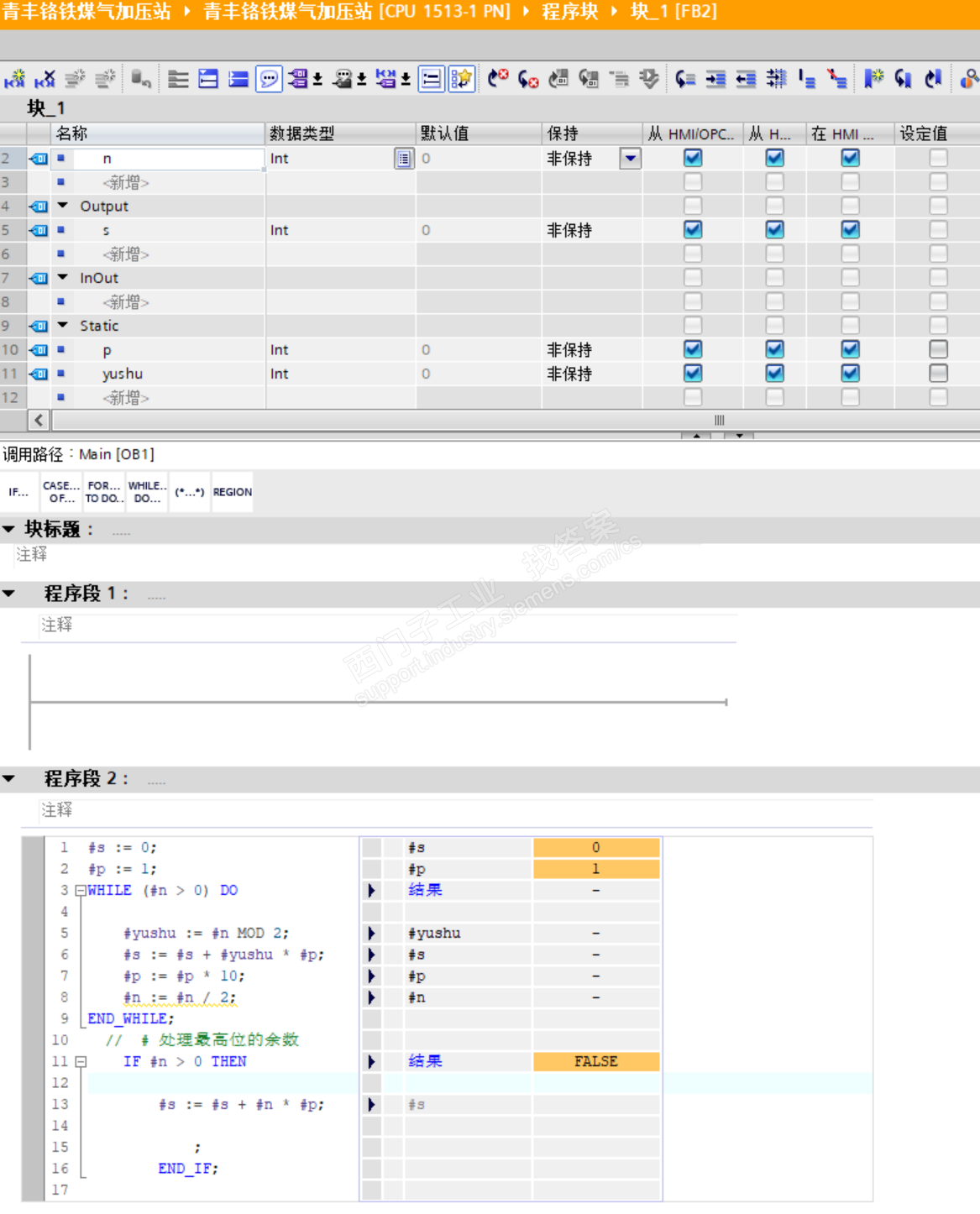Toggle writable from HMI checkbox for yushu
The image size is (980, 1214).
pos(775,373)
